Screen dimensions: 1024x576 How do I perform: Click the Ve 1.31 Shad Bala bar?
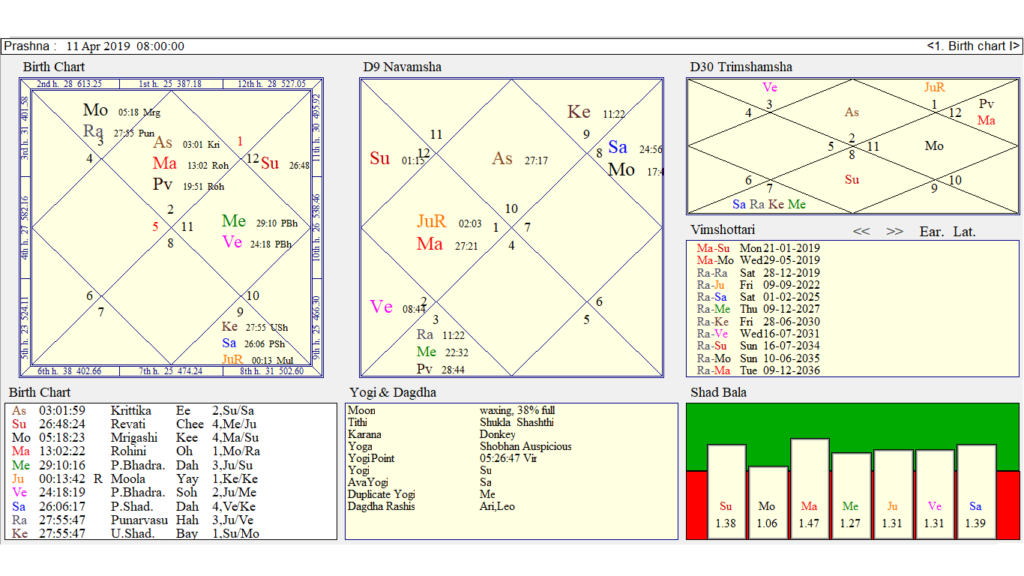(935, 494)
